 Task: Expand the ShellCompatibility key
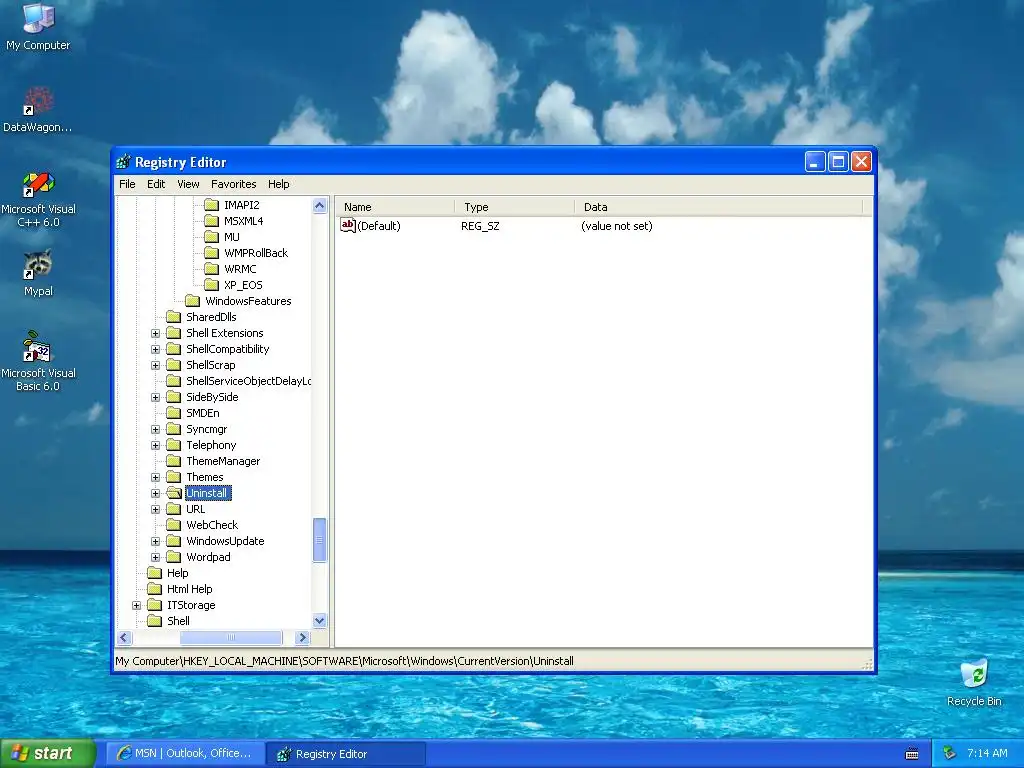(155, 349)
